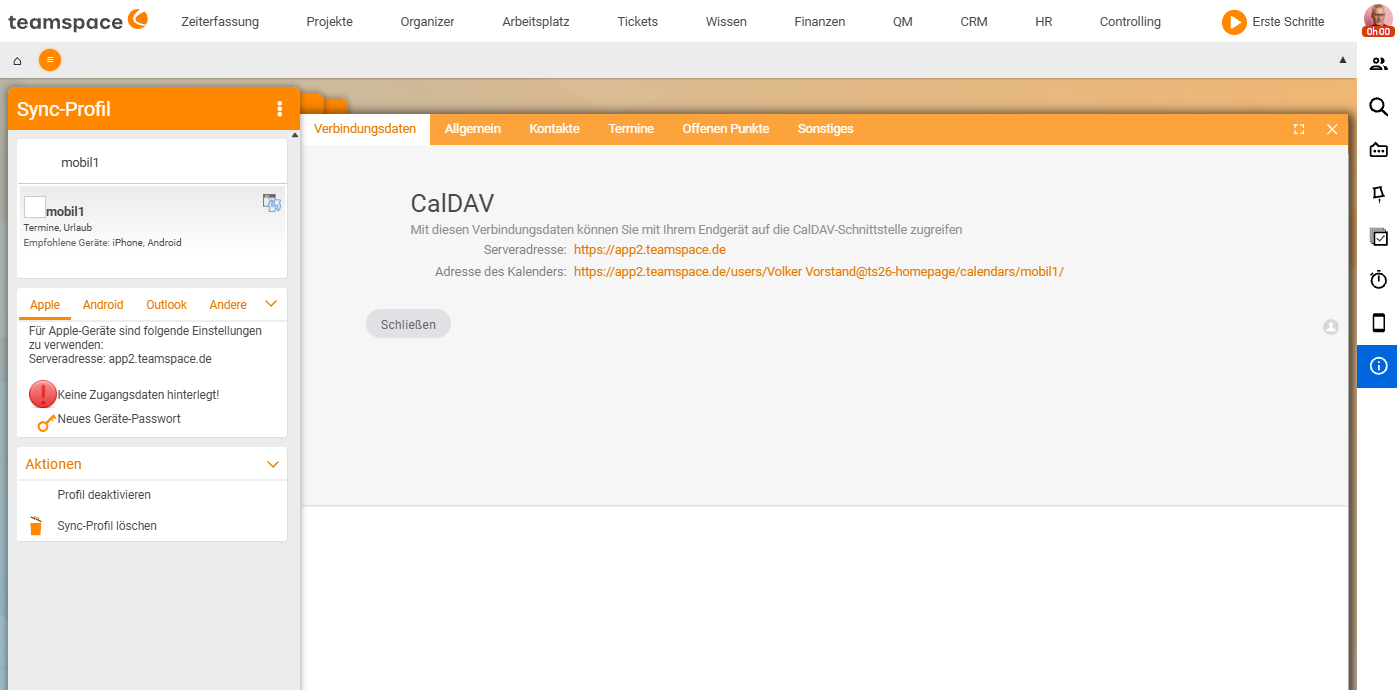Click the red warning exclamation icon
The height and width of the screenshot is (690, 1397).
click(43, 394)
